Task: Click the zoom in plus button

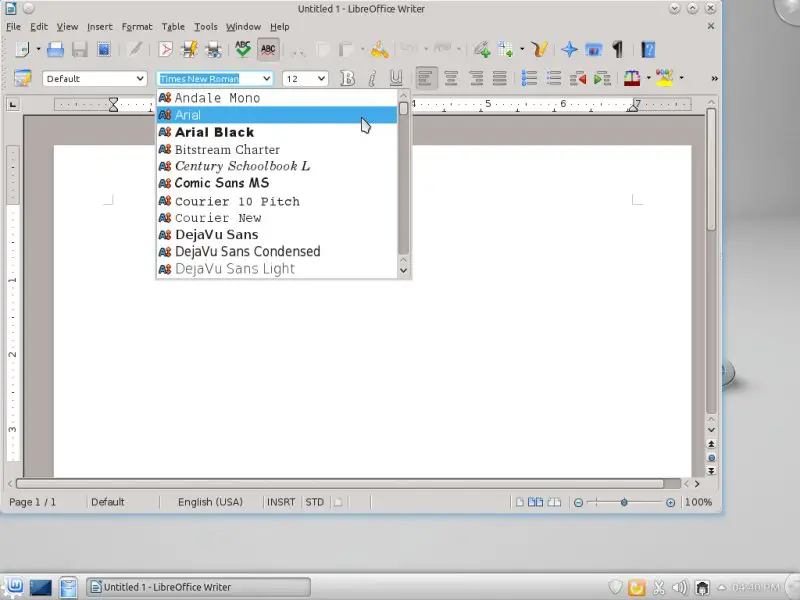Action: point(670,503)
